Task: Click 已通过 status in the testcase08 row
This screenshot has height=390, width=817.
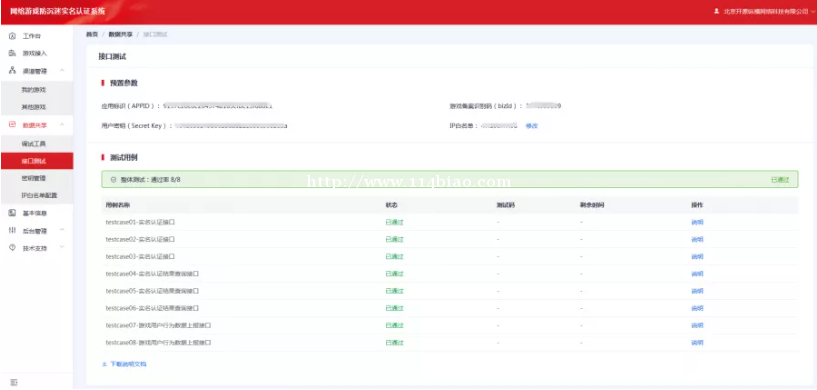Action: coord(394,343)
